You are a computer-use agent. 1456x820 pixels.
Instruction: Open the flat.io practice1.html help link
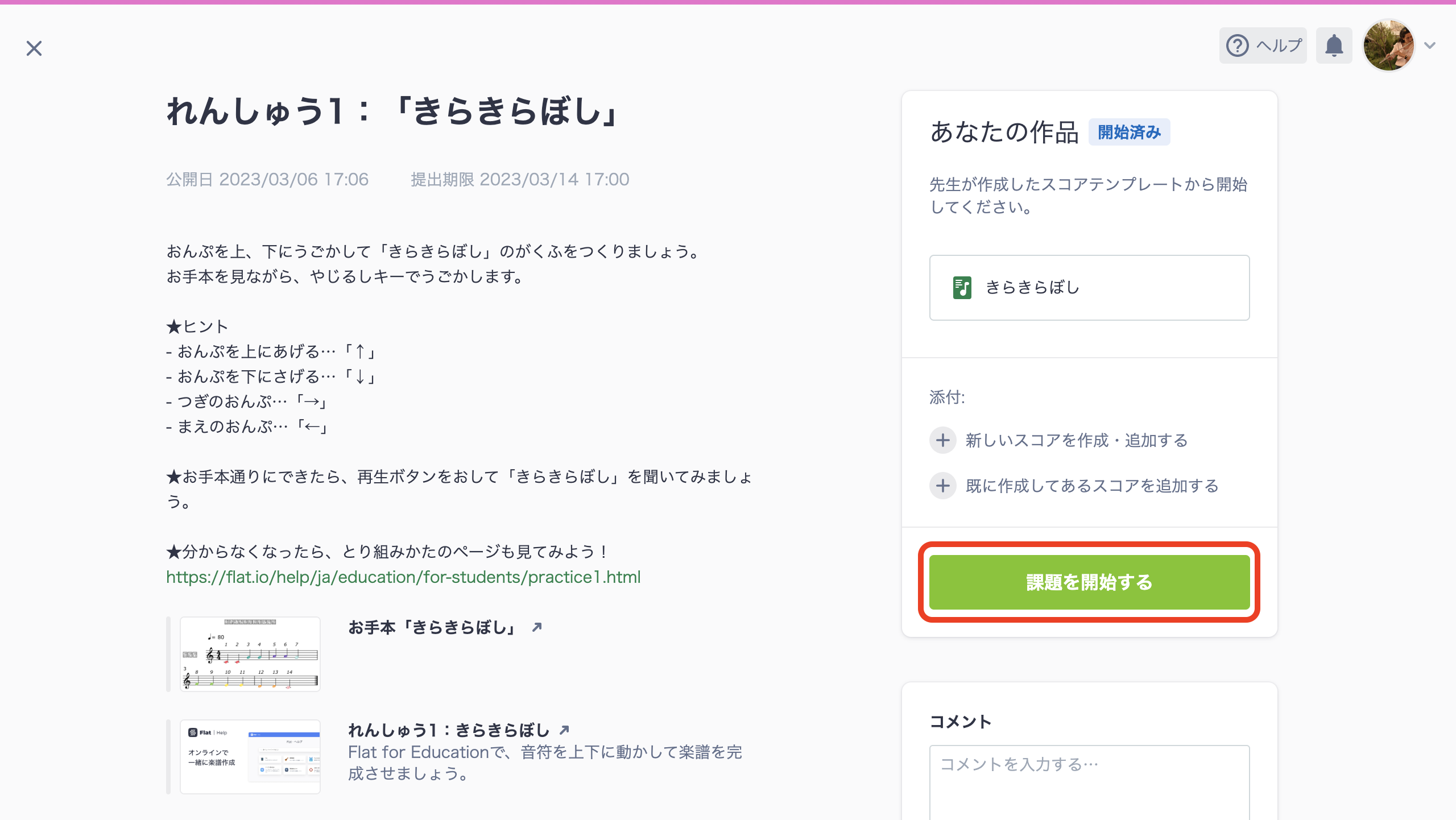click(x=403, y=577)
